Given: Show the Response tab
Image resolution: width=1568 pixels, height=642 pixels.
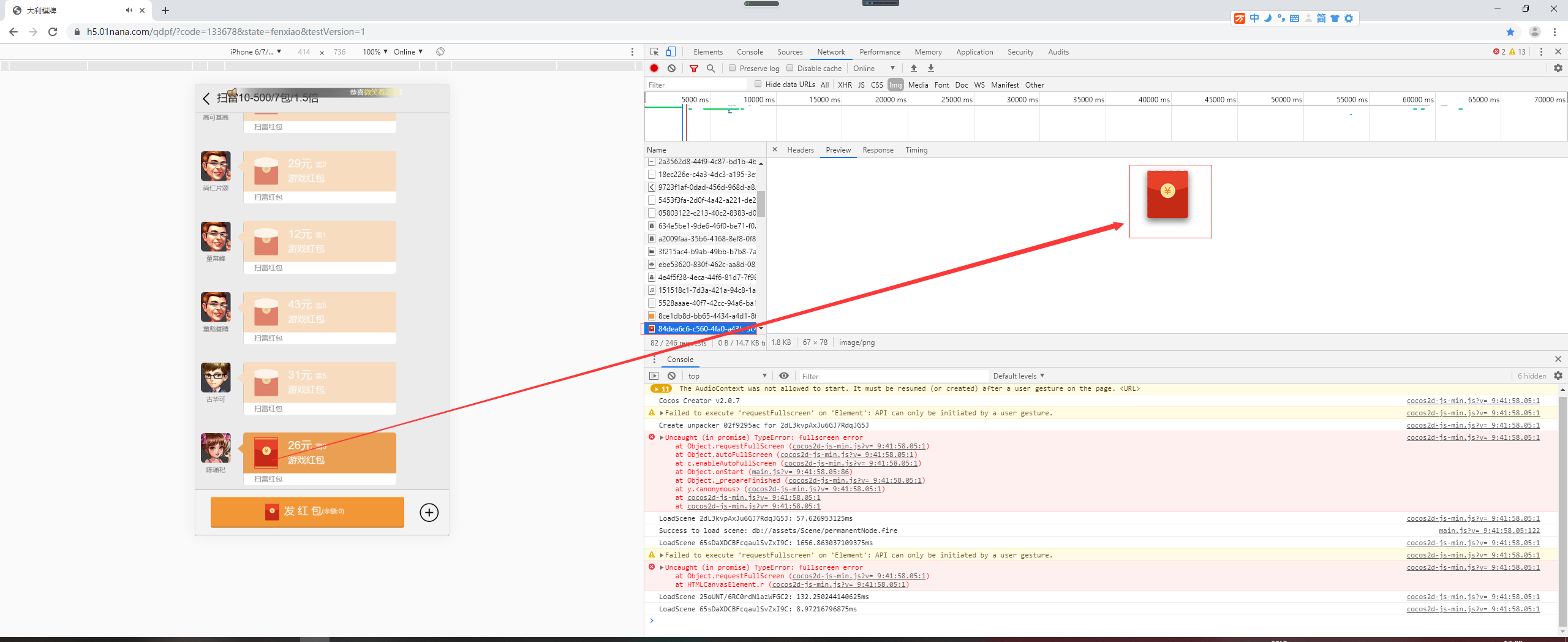Looking at the screenshot, I should (878, 150).
